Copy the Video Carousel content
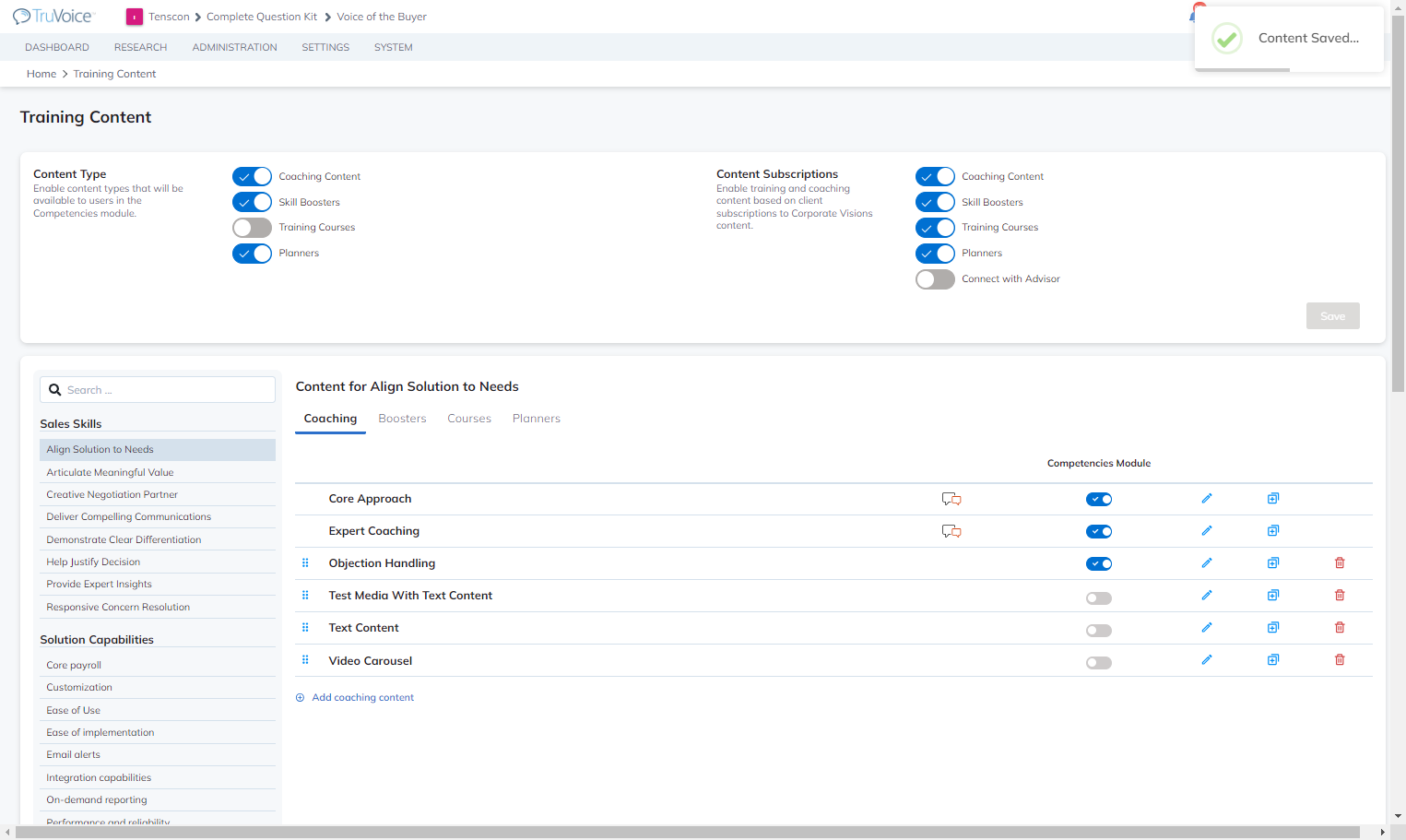The image size is (1406, 840). coord(1273,660)
